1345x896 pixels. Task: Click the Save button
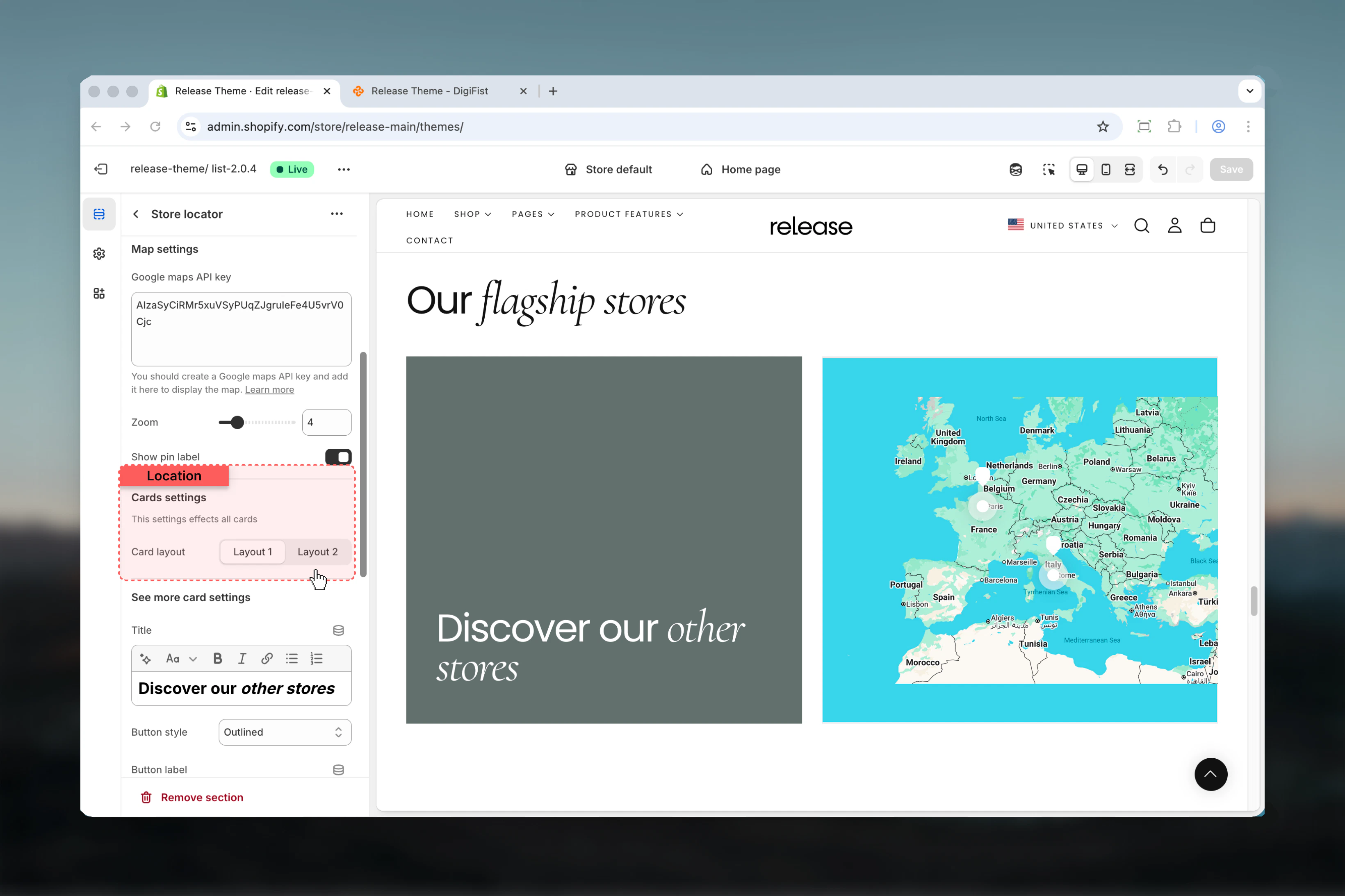pos(1231,170)
